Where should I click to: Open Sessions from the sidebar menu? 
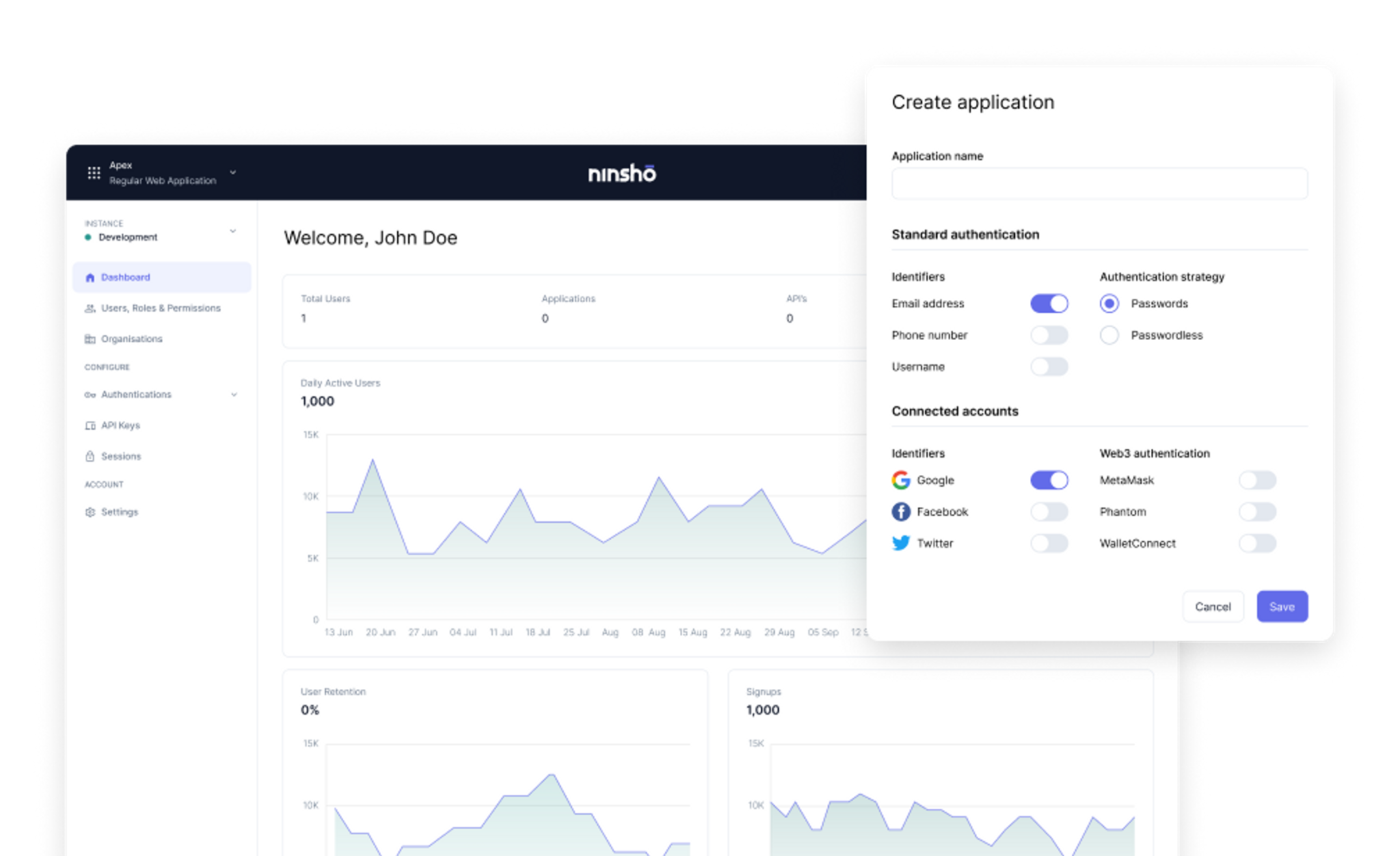click(x=121, y=456)
